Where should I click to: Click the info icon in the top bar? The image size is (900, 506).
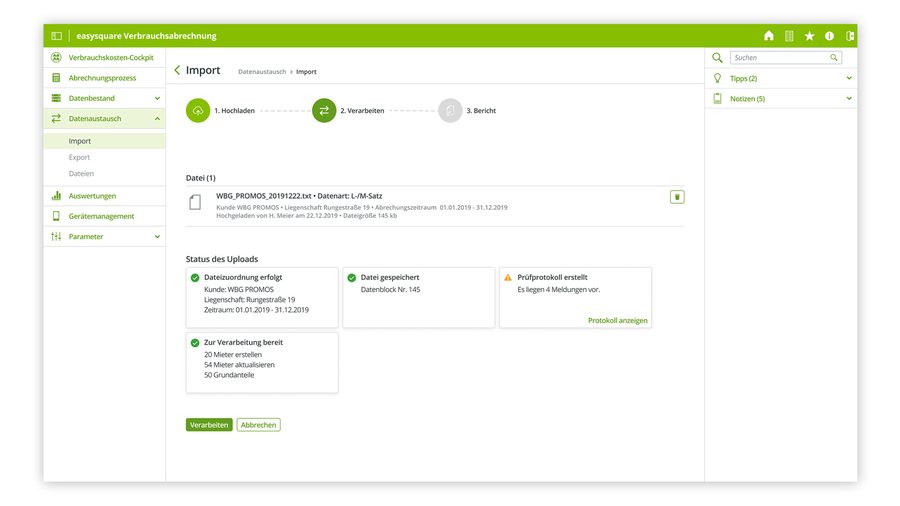829,36
